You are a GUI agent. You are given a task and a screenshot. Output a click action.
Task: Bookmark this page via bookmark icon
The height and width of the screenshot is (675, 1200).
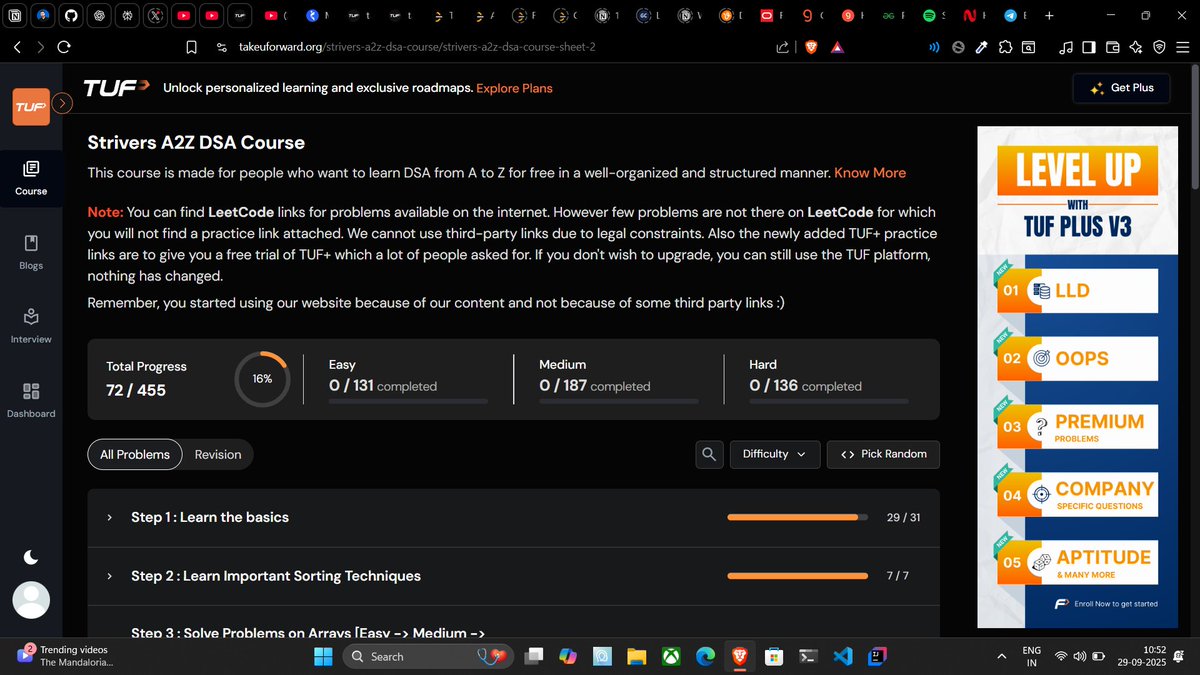pyautogui.click(x=192, y=47)
